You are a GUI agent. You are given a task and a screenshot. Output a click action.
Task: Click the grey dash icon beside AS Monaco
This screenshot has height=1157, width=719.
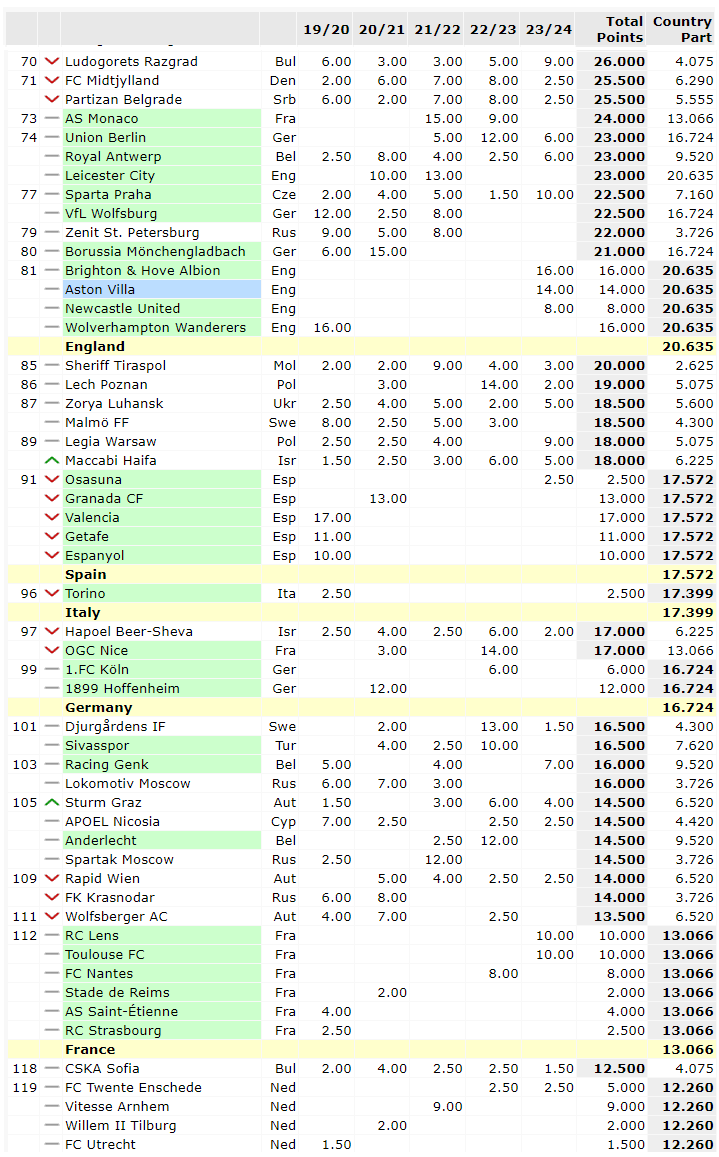(x=52, y=118)
